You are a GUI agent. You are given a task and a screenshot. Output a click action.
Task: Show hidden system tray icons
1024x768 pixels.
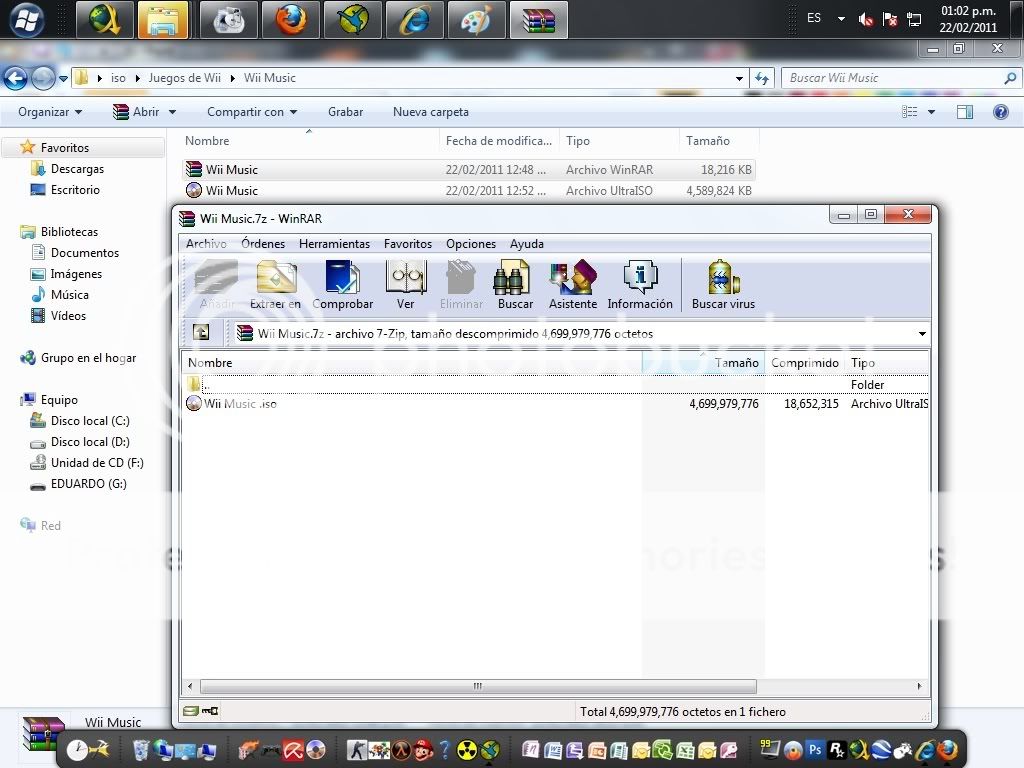[841, 19]
